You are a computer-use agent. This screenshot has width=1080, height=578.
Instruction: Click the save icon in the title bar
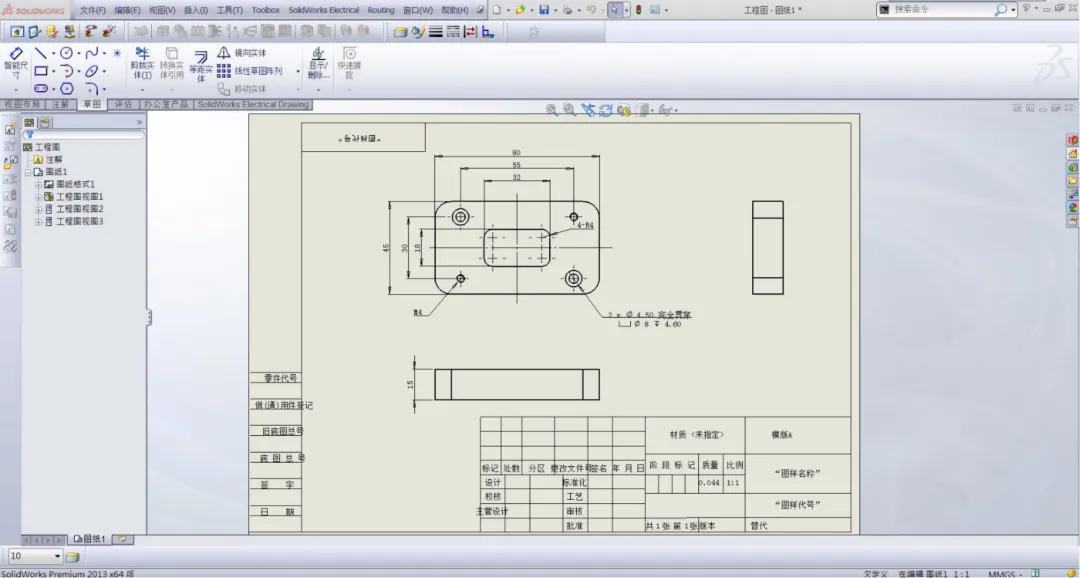point(543,9)
